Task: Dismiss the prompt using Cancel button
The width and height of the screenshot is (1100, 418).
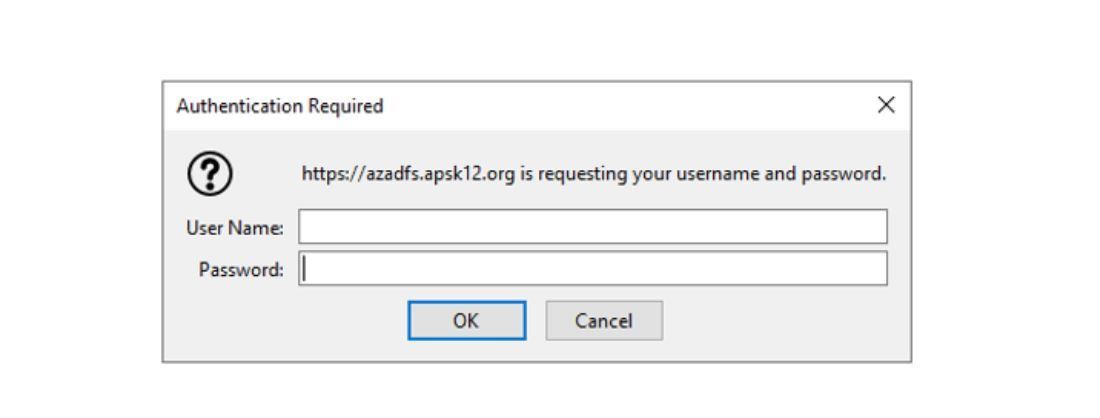Action: pyautogui.click(x=604, y=321)
